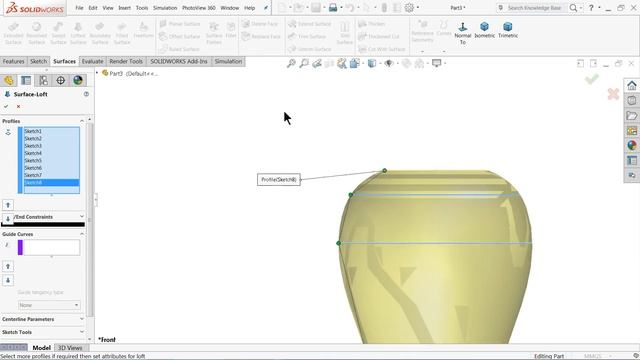Open the PhotoView 360 menu
The image size is (640, 360).
199,8
